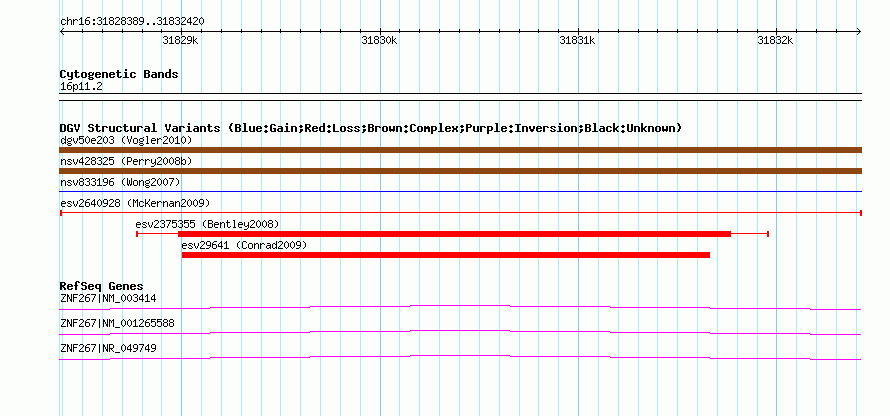Click the chr16:31828389..31832420 region label
Viewport: 890px width, 416px height.
click(132, 21)
